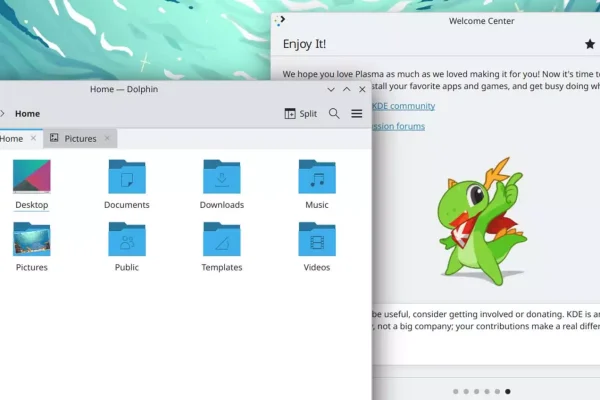The image size is (600, 400).
Task: Open the Documents folder
Action: point(126,180)
